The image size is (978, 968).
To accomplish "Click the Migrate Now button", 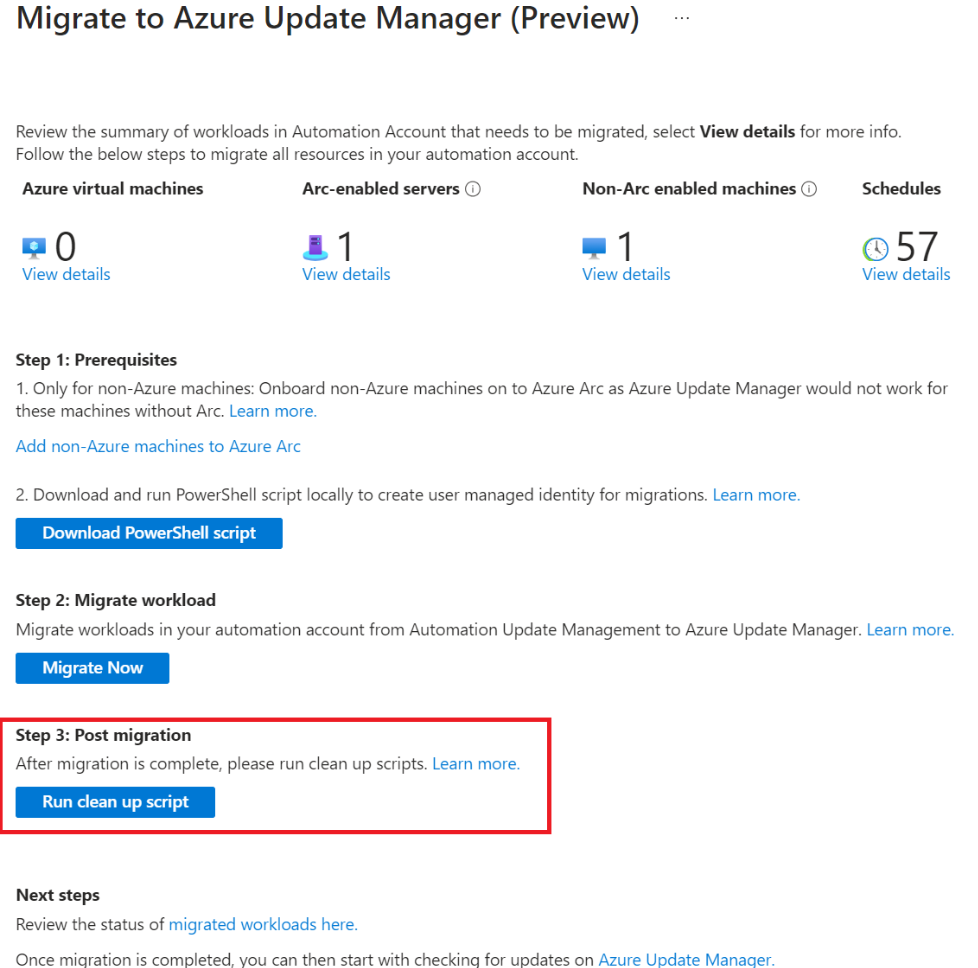I will (92, 668).
